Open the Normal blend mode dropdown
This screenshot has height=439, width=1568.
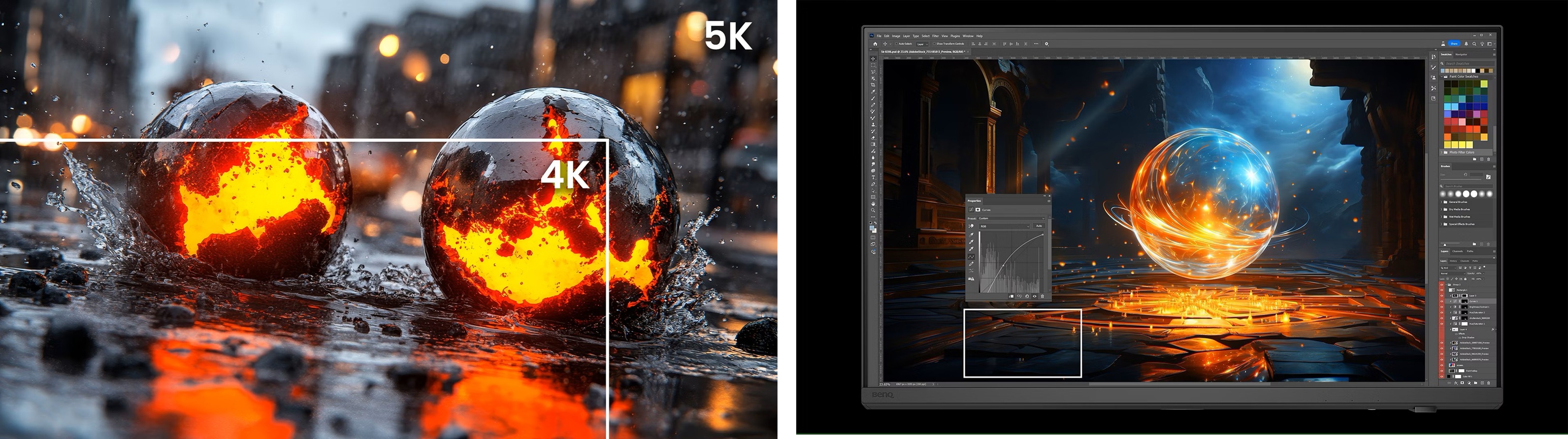pos(1452,274)
